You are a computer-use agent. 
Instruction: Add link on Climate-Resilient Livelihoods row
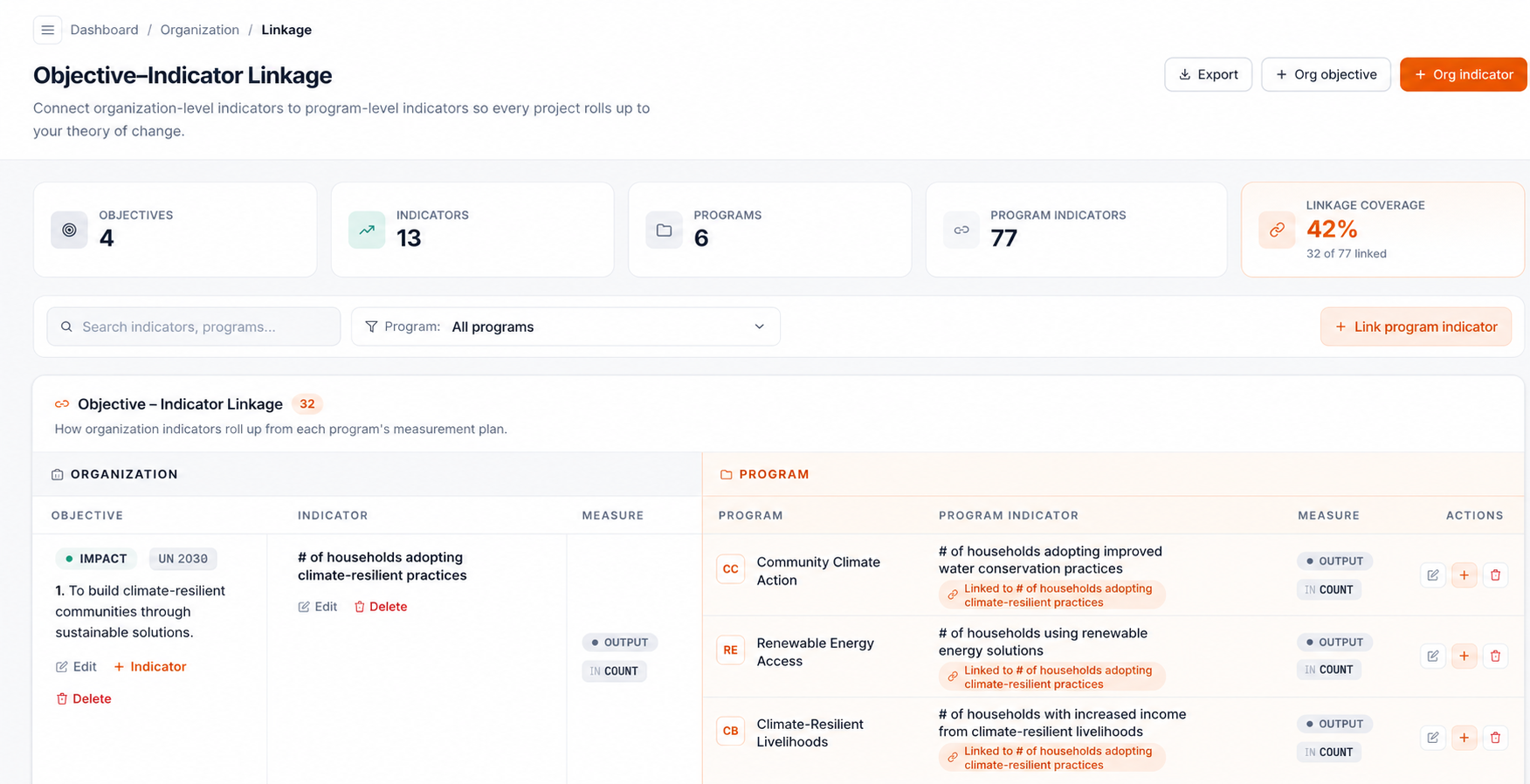(1465, 738)
